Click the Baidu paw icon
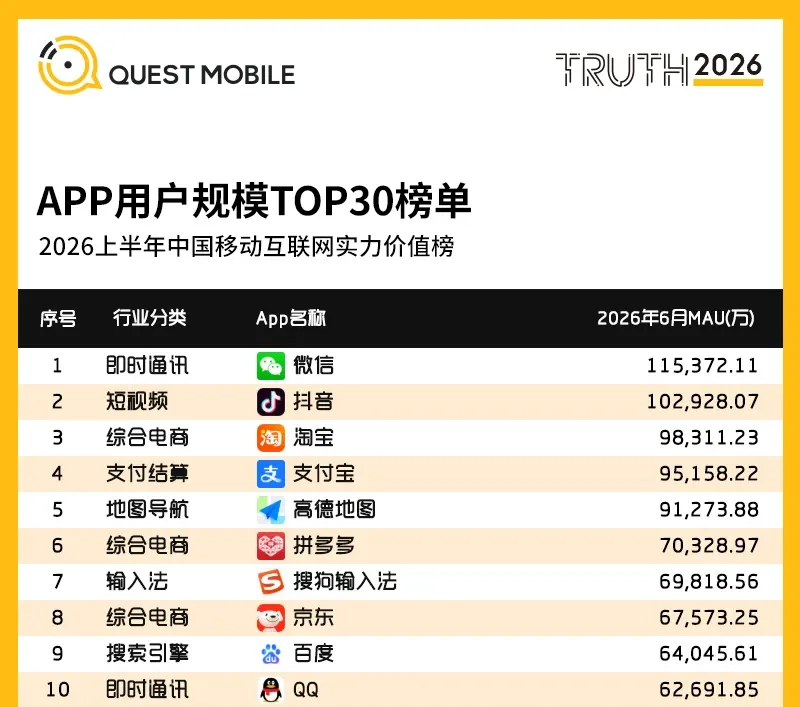 (270, 653)
